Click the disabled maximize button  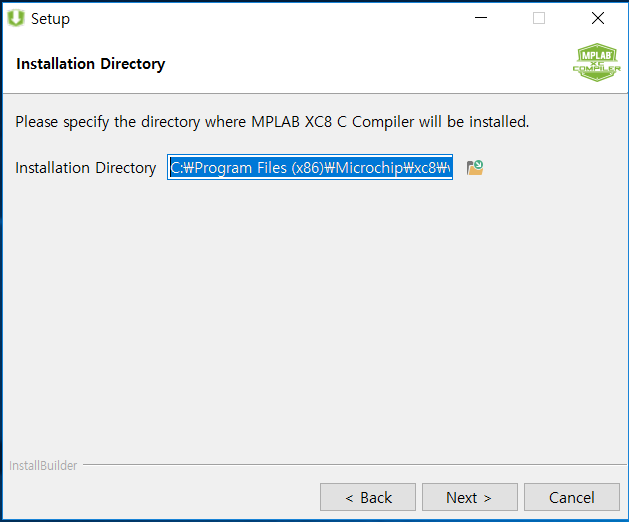[539, 18]
